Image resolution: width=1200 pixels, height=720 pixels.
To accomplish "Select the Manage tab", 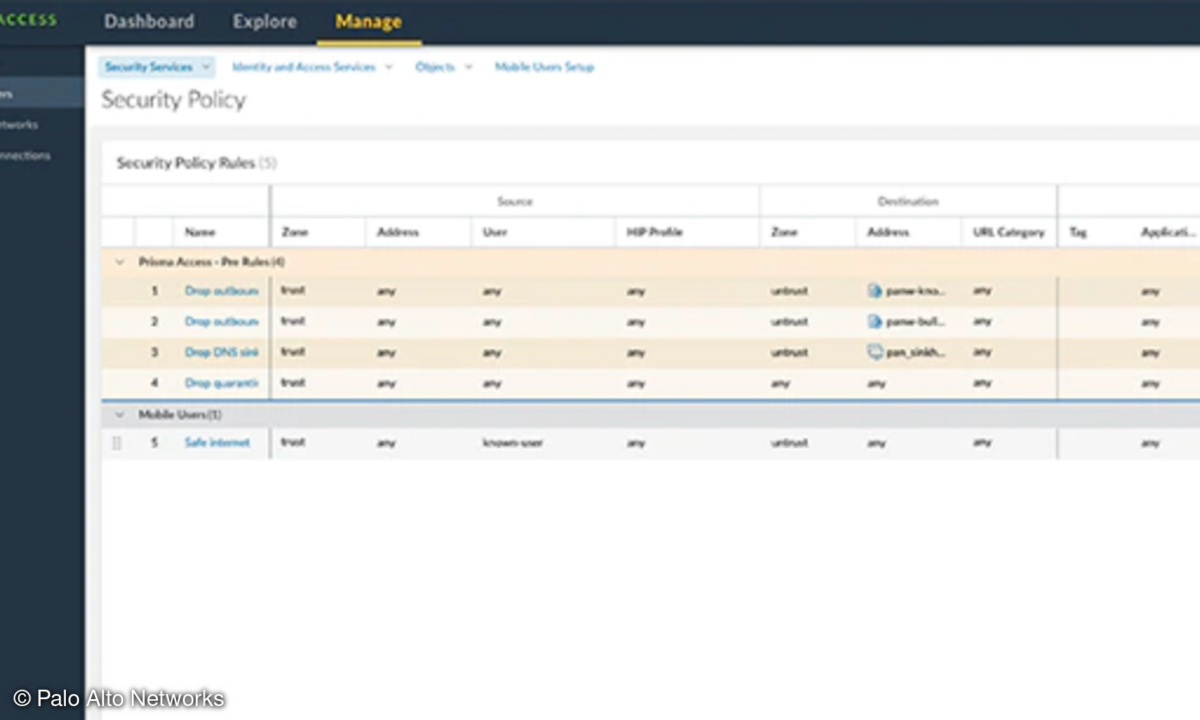I will (x=368, y=21).
